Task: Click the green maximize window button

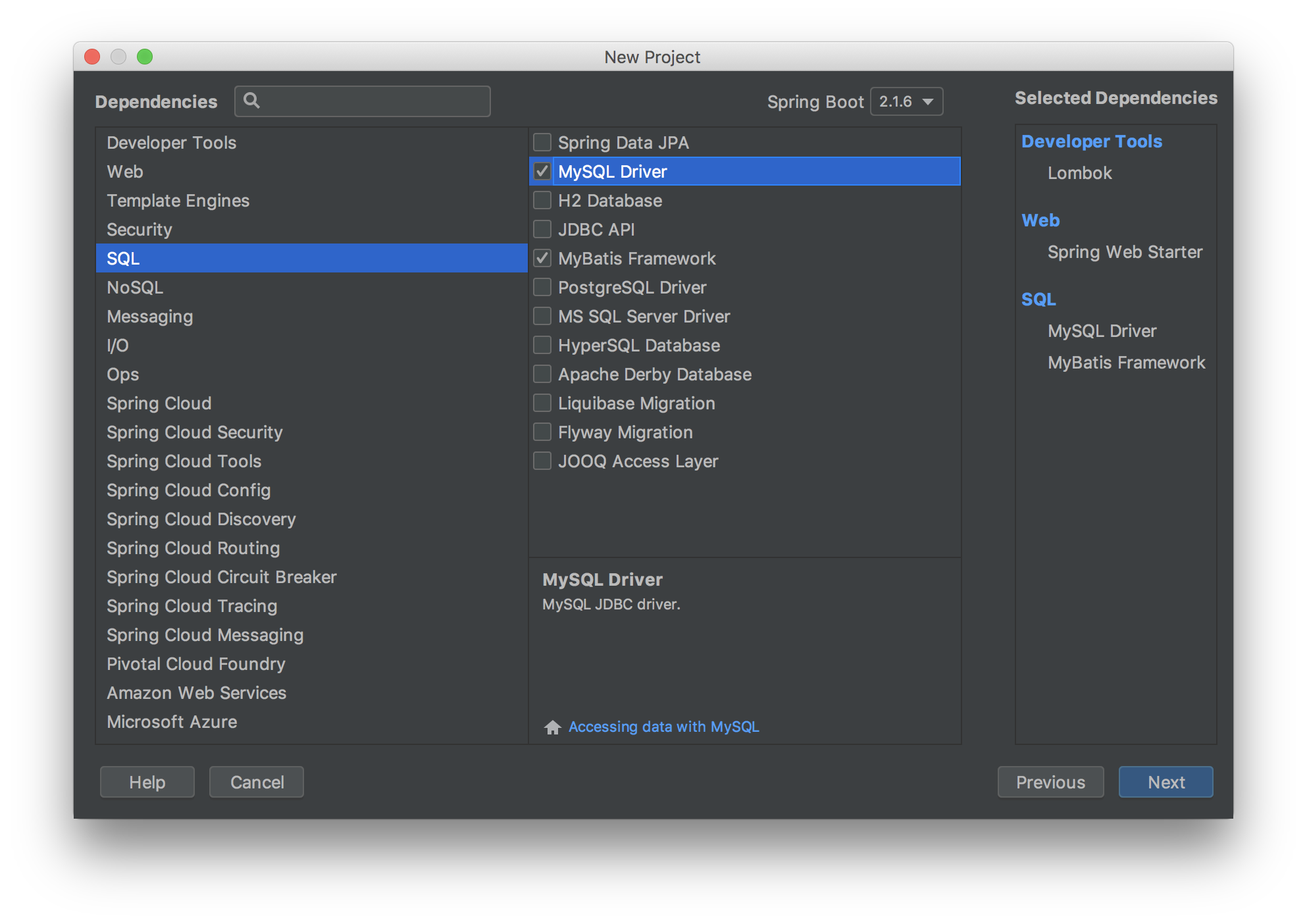Action: pyautogui.click(x=145, y=57)
